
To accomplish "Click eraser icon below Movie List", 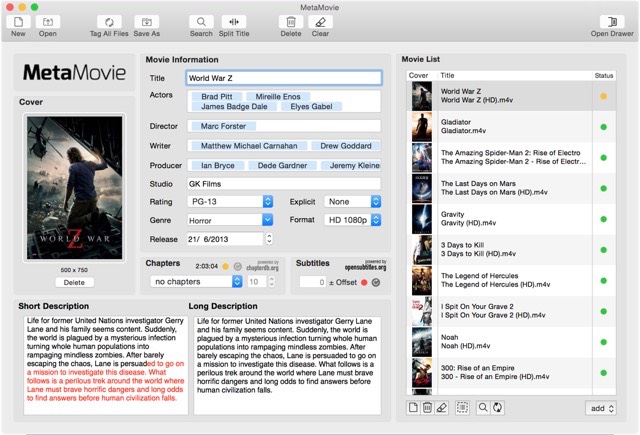I will (x=442, y=408).
